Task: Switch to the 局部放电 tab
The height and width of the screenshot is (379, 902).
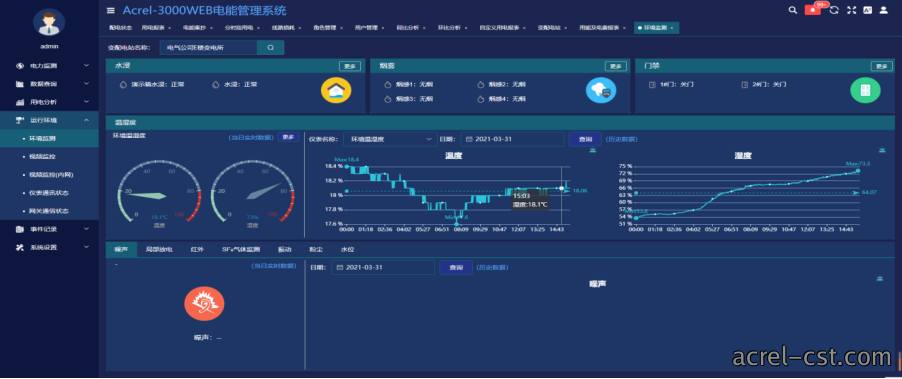Action: click(159, 250)
